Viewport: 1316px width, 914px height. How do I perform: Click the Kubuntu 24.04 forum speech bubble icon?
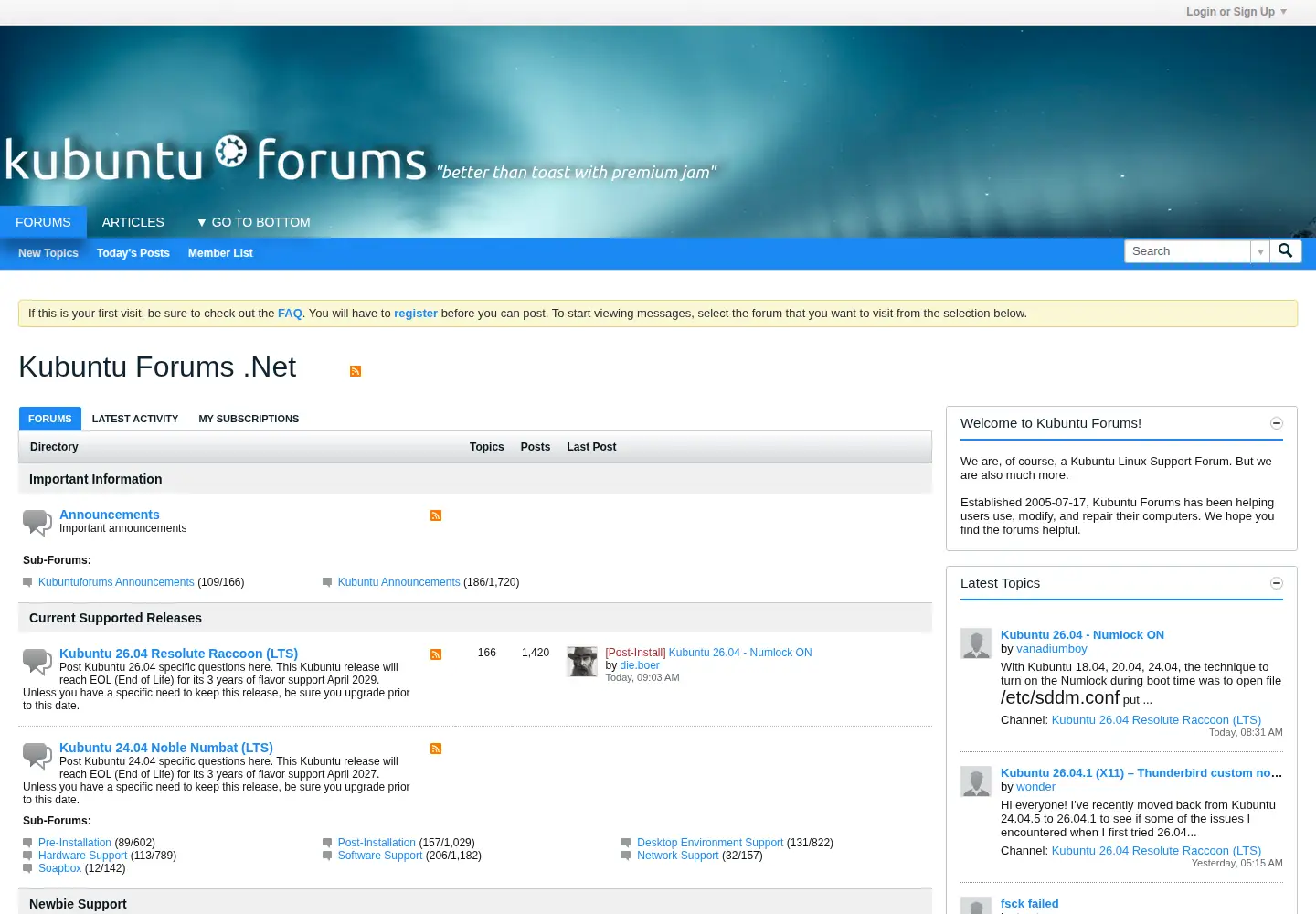(x=37, y=756)
